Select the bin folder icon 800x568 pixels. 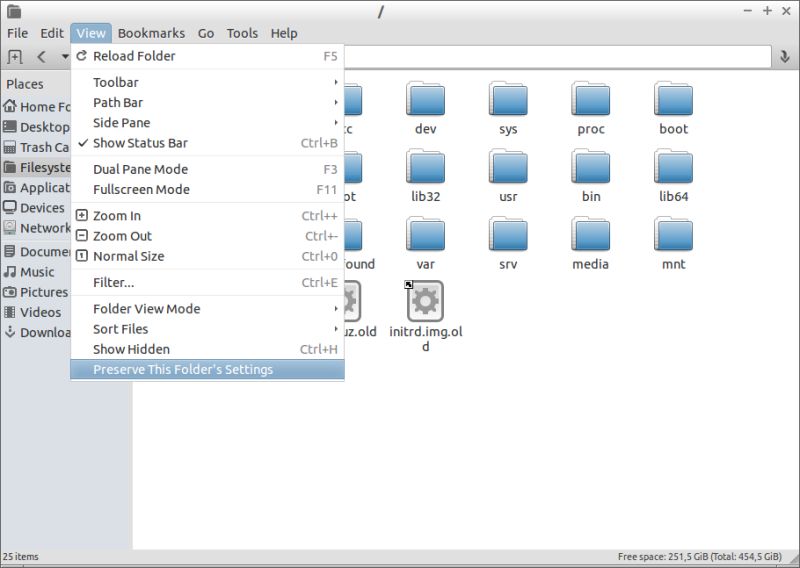[x=591, y=166]
